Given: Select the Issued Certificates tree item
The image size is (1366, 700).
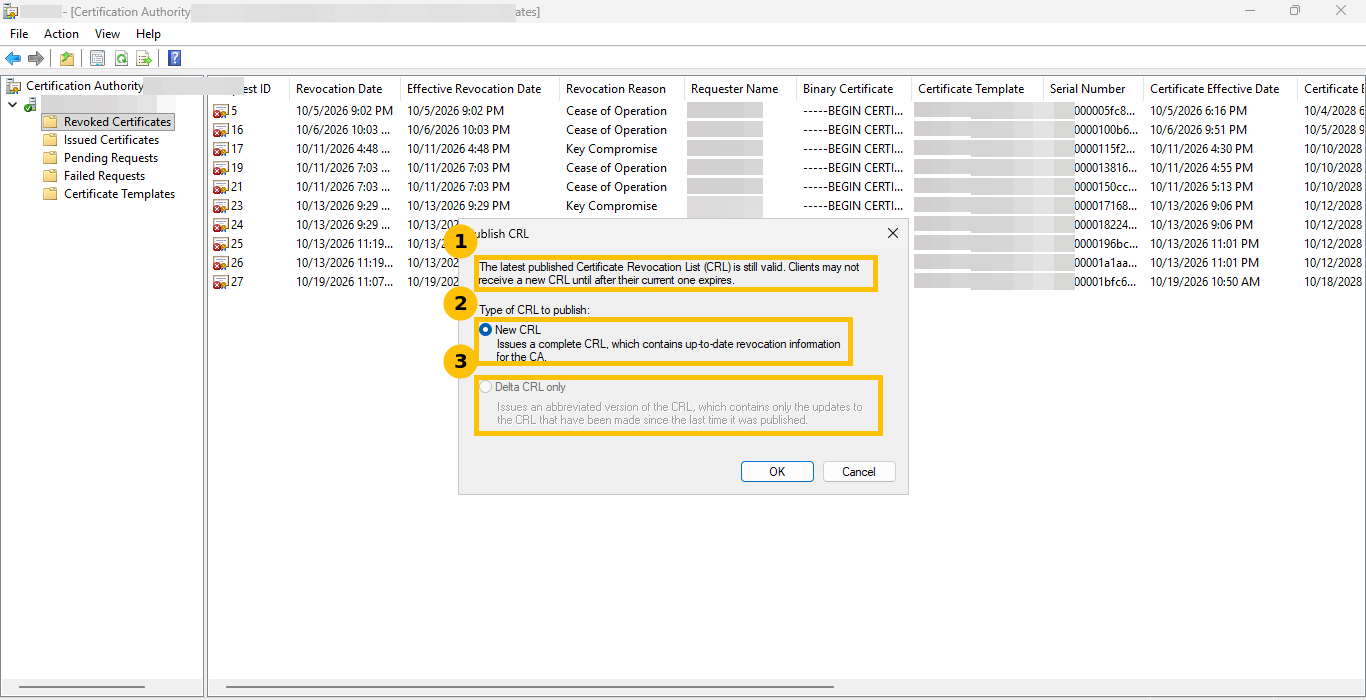Looking at the screenshot, I should tap(111, 140).
